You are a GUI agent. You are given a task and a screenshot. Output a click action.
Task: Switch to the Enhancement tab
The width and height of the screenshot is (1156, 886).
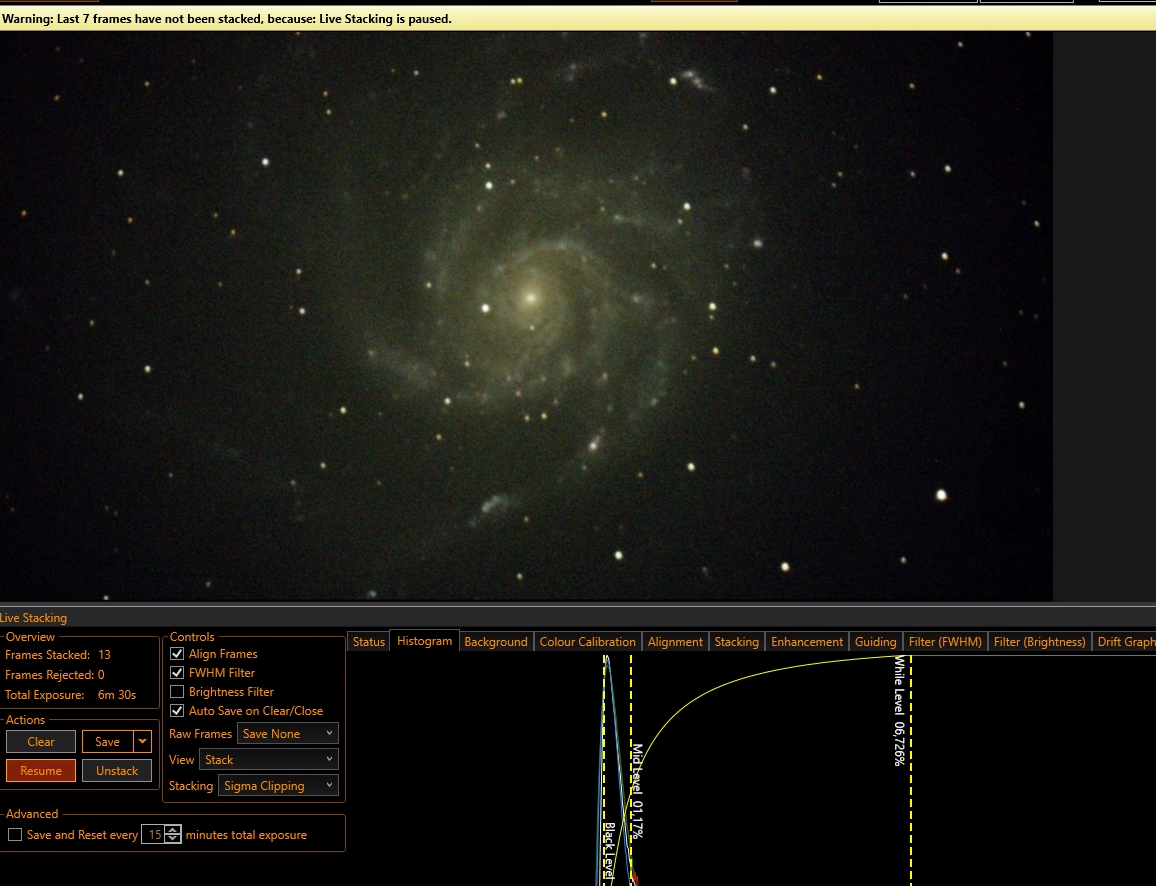pos(807,642)
